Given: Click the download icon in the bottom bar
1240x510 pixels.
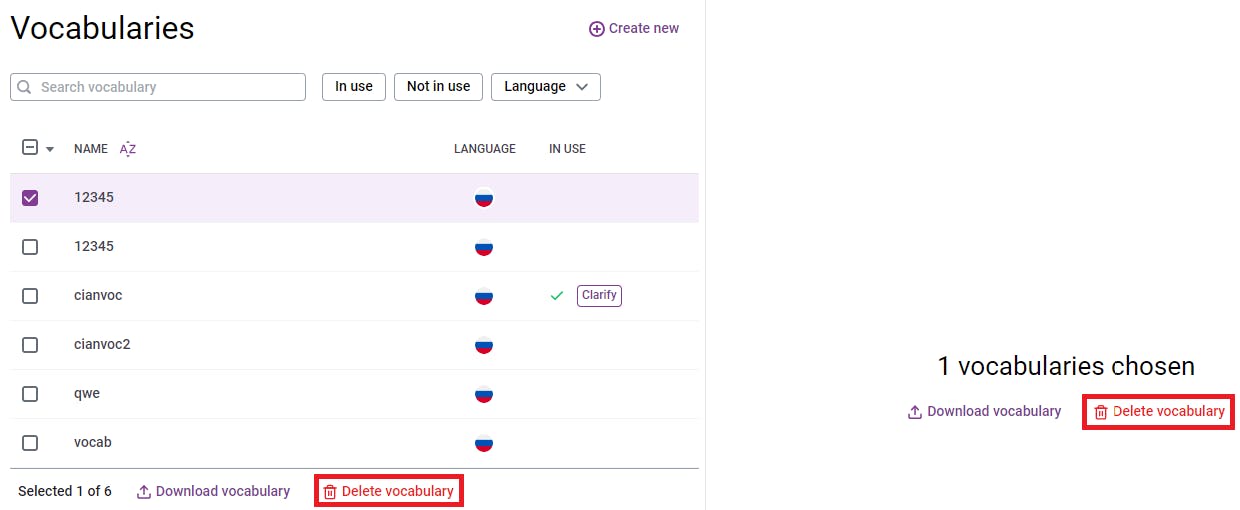Looking at the screenshot, I should 144,492.
